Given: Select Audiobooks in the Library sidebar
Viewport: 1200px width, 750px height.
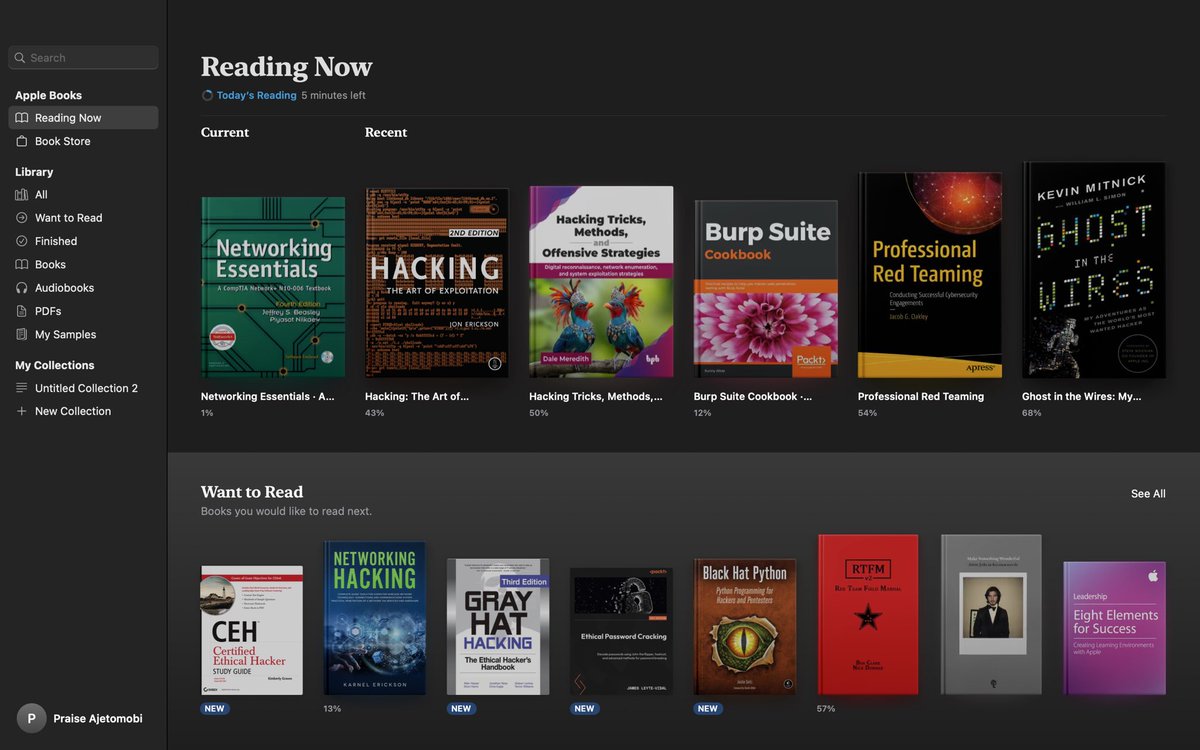Looking at the screenshot, I should click(x=83, y=288).
